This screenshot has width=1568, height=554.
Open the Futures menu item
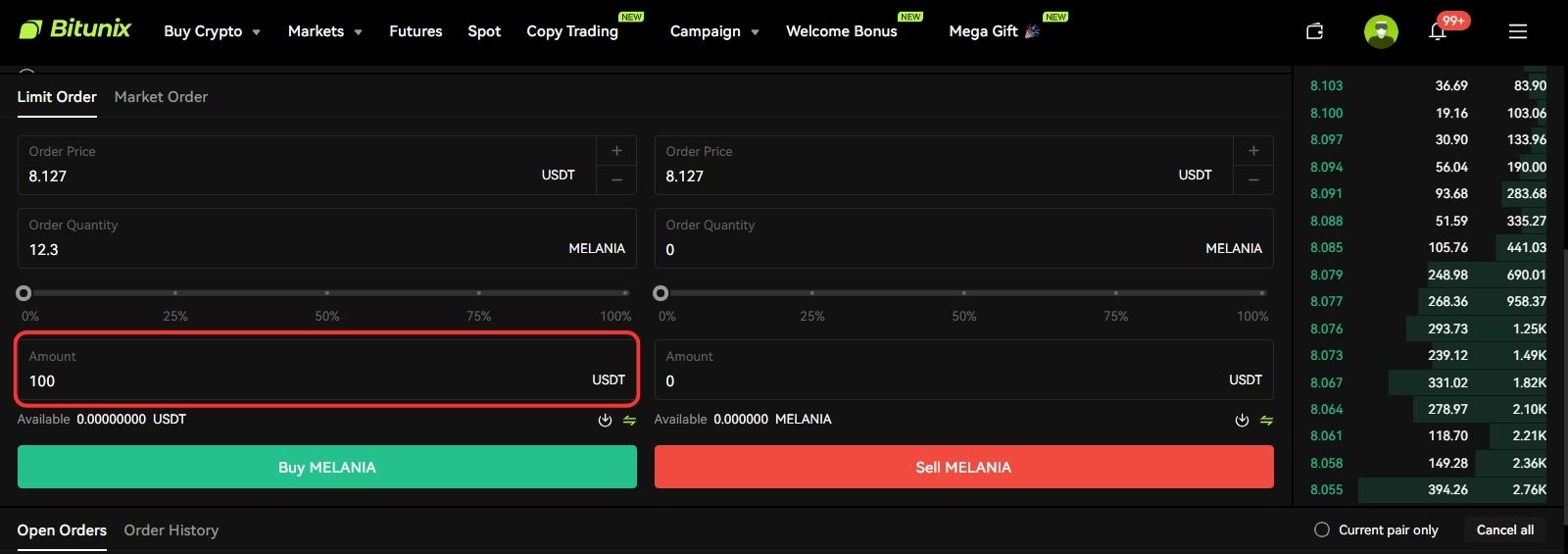(416, 31)
